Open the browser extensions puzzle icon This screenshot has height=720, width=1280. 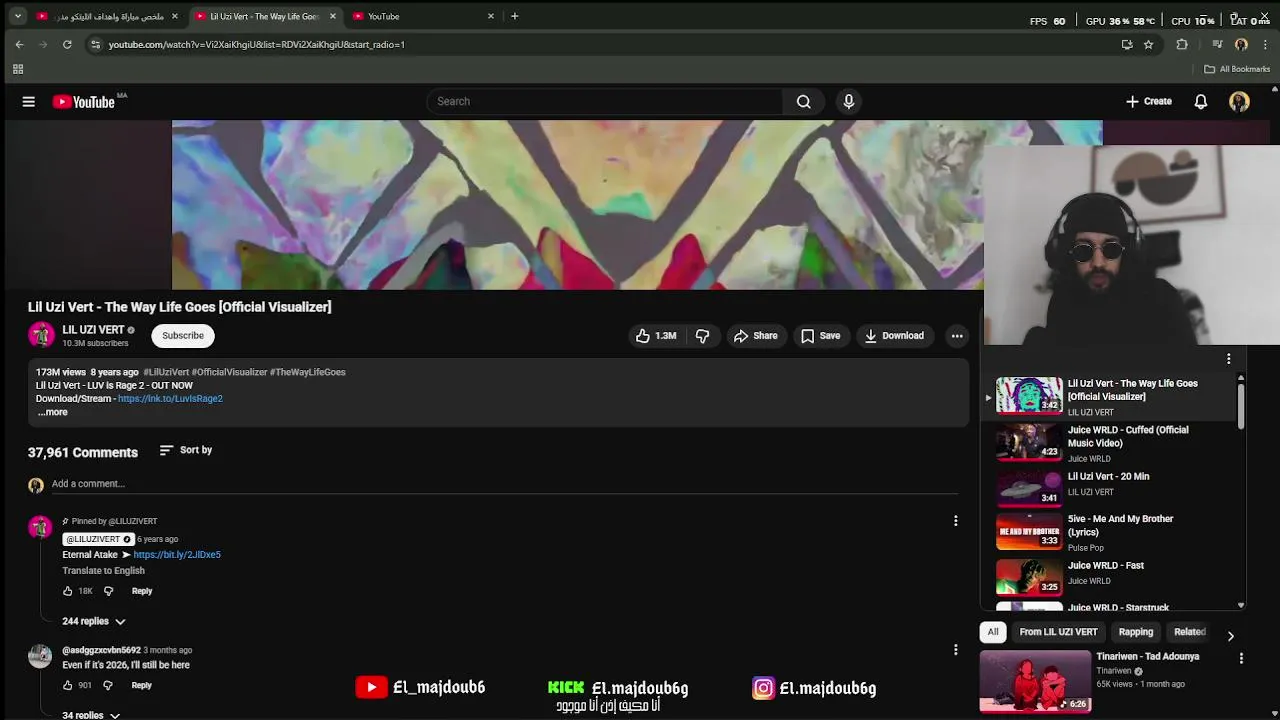tap(1182, 44)
